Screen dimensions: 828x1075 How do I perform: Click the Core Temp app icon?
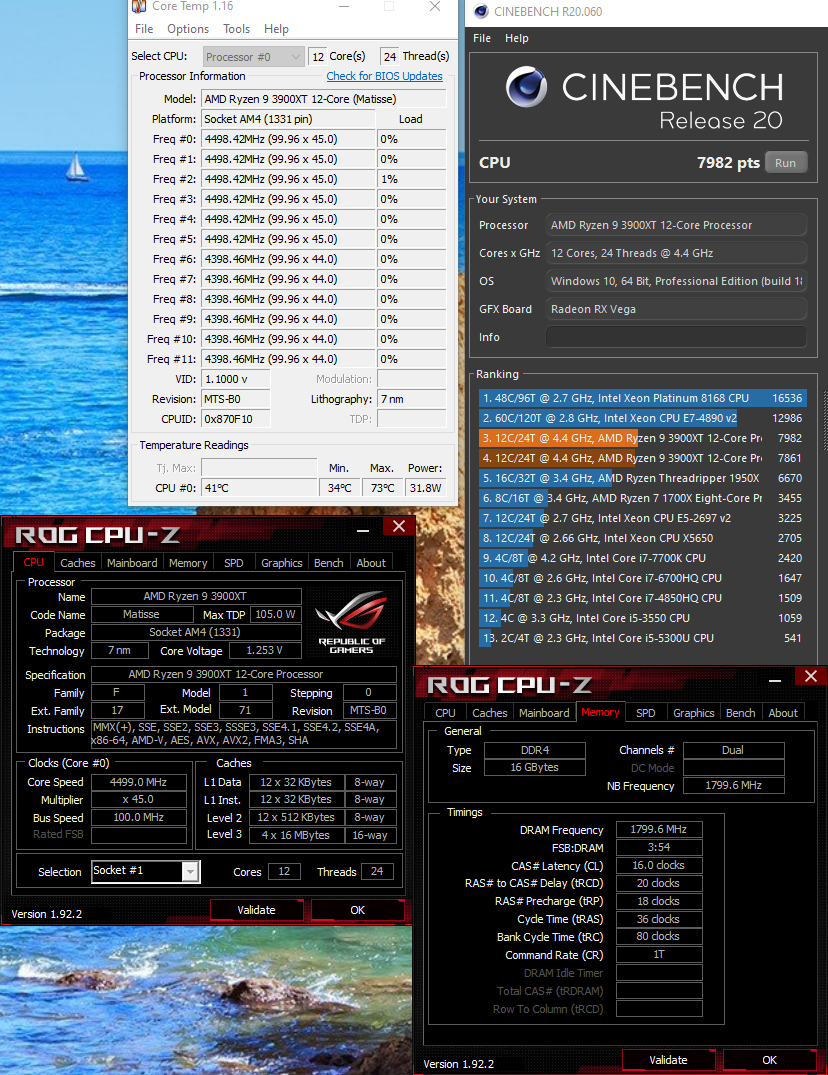coord(139,6)
